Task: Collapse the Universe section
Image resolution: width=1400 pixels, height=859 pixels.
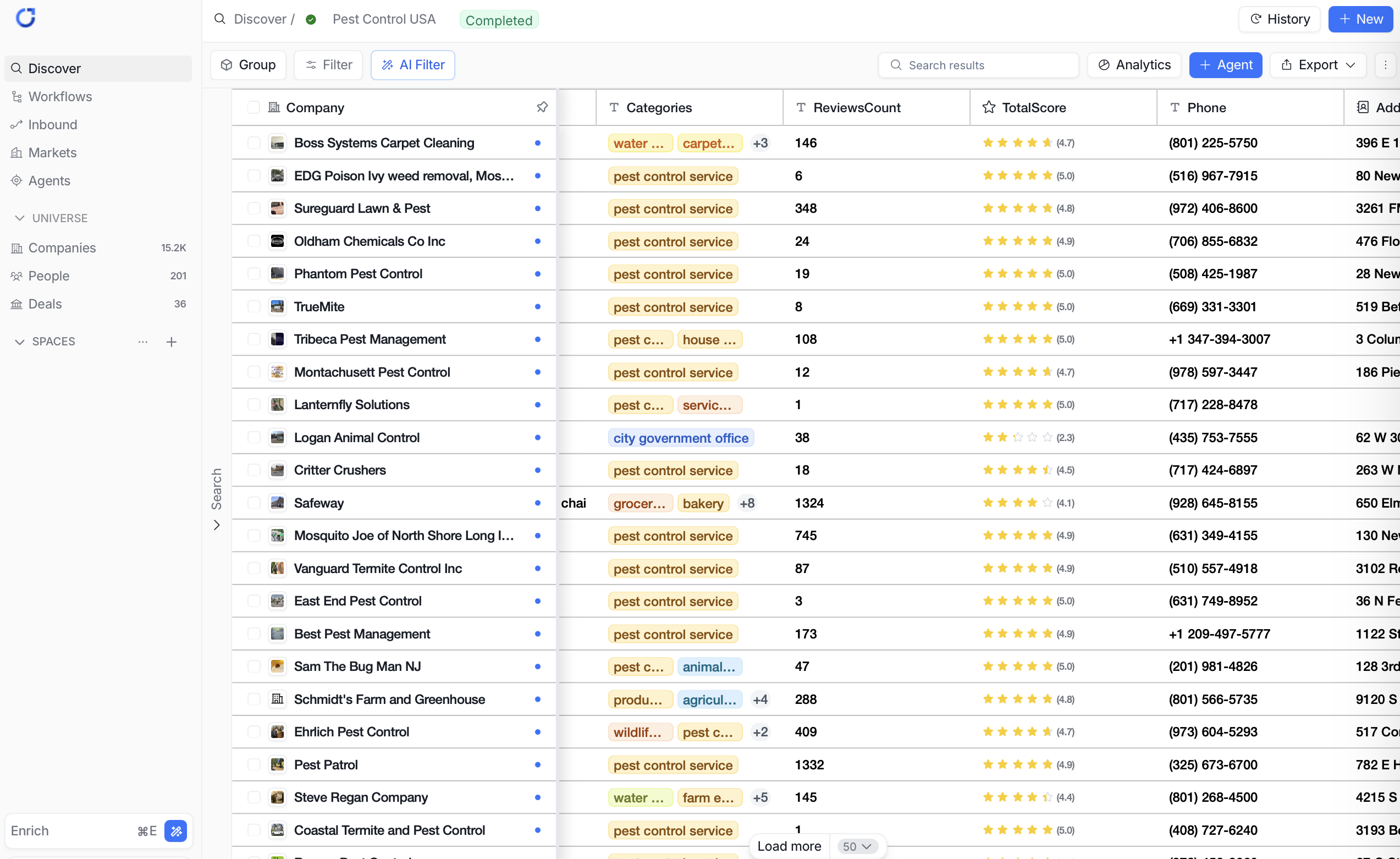Action: pyautogui.click(x=20, y=218)
